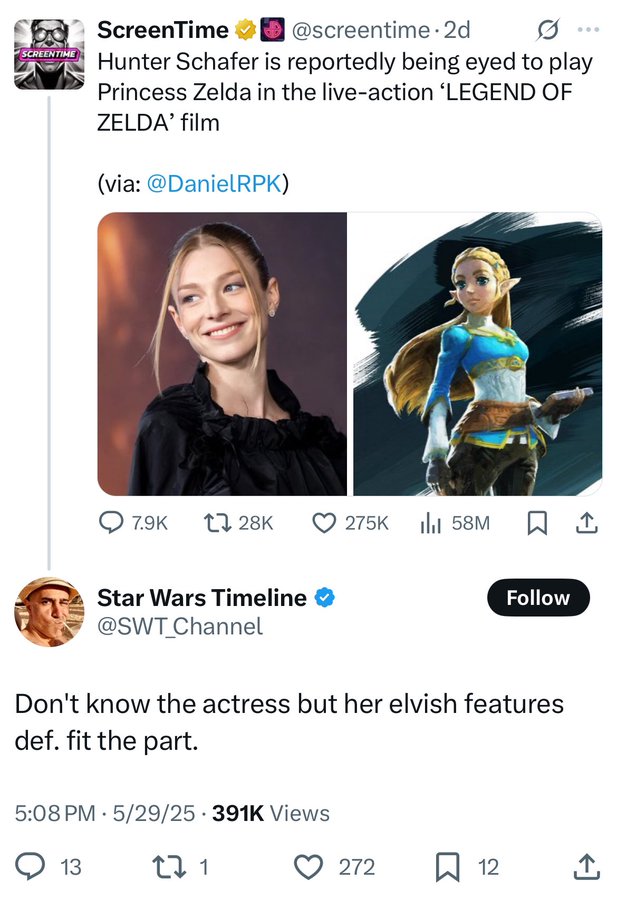Open Star Wars Timeline profile picture
617x900 pixels.
(x=49, y=612)
